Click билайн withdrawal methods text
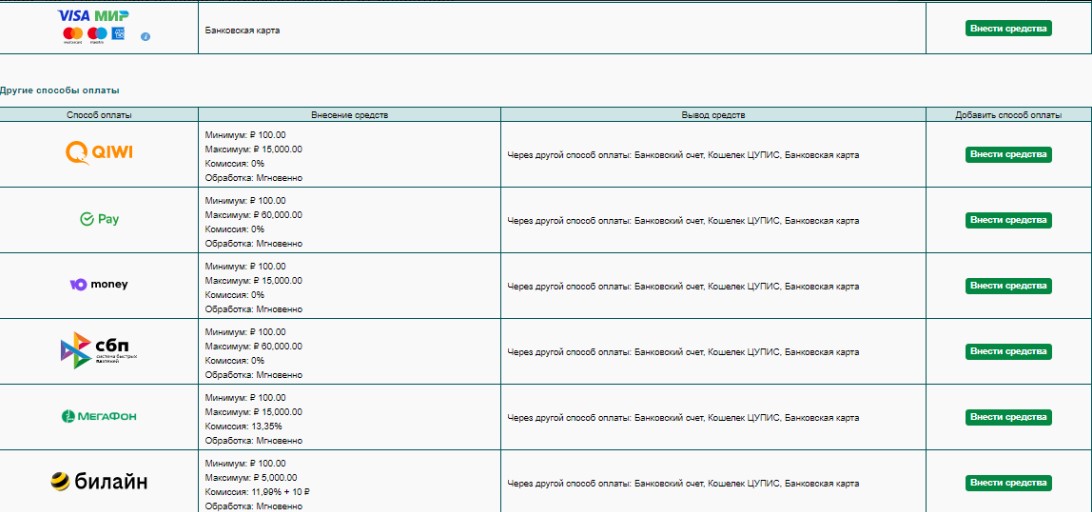 tap(683, 483)
